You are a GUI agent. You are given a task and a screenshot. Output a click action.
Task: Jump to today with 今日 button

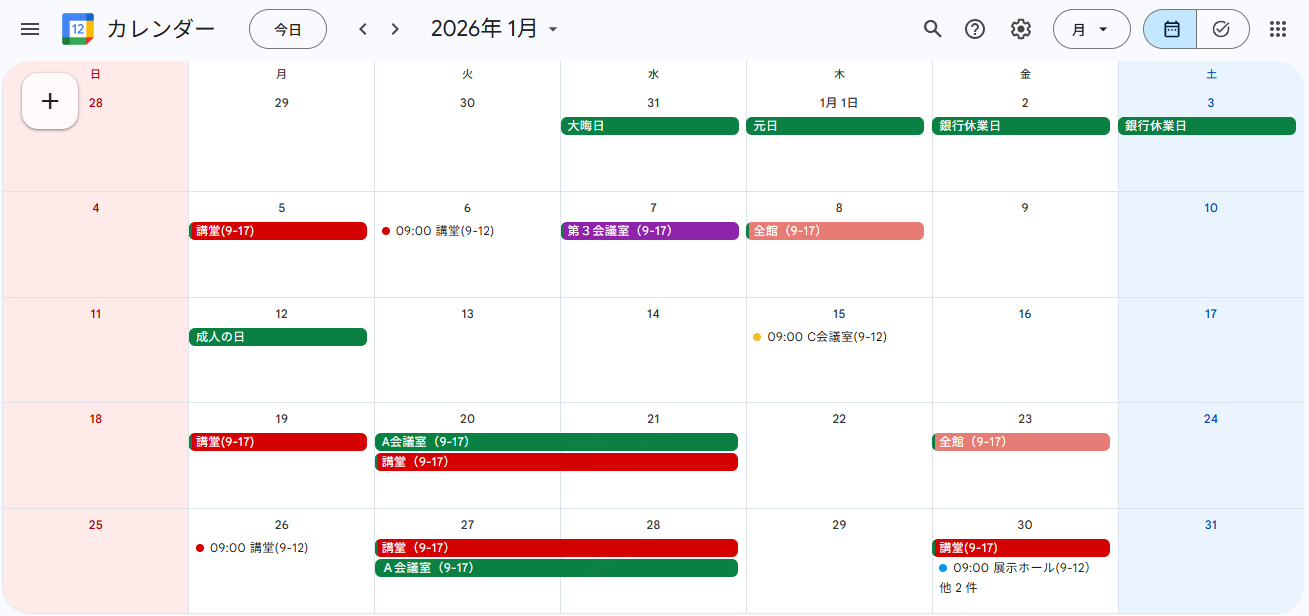(x=288, y=29)
